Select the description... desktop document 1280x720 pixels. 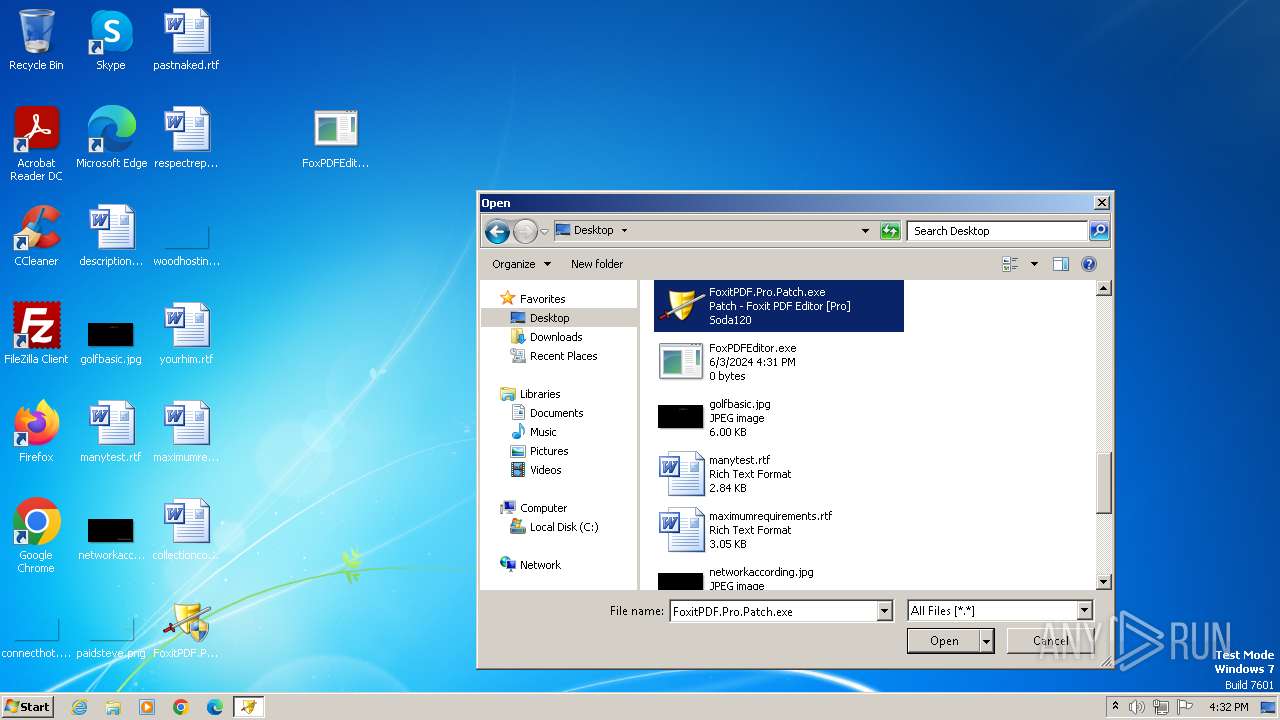coord(111,236)
